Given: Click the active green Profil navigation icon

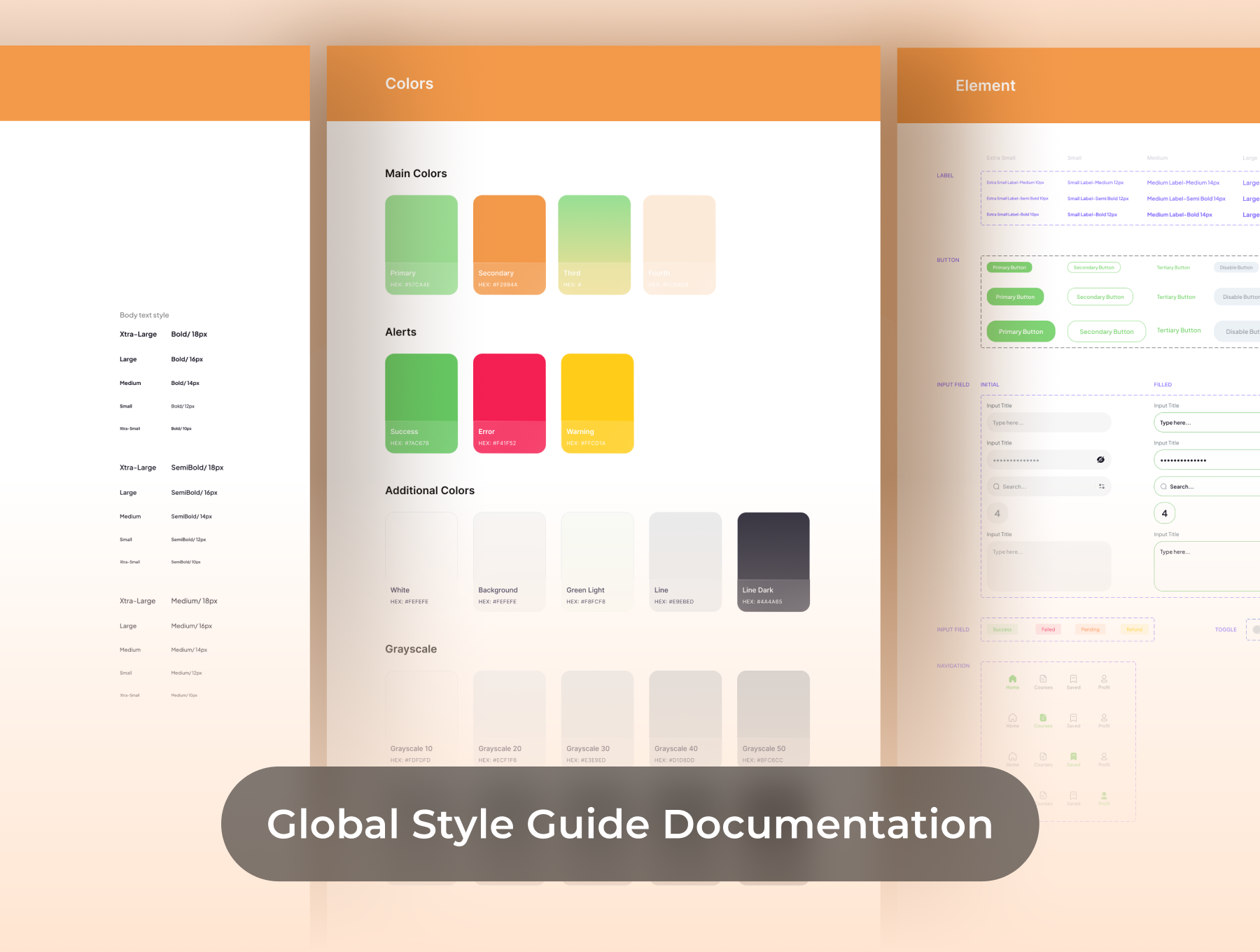Looking at the screenshot, I should coord(1104,796).
